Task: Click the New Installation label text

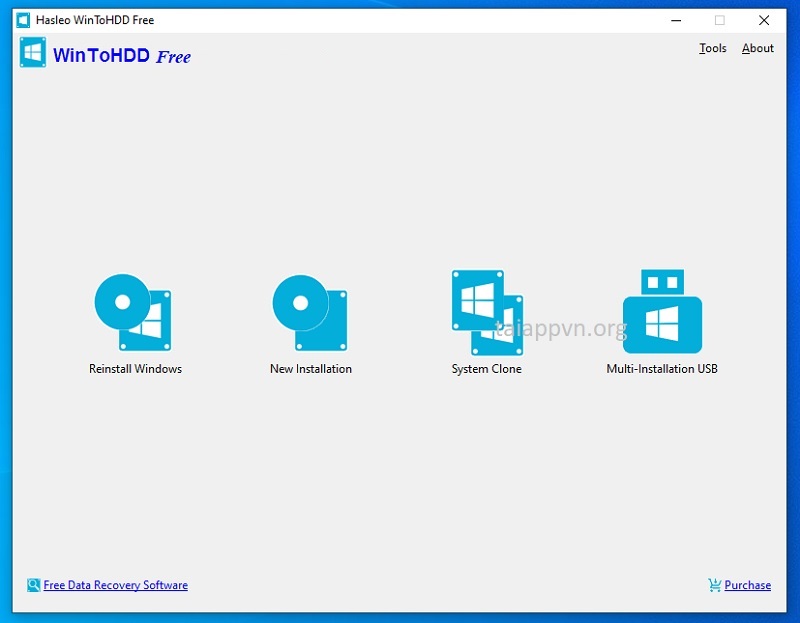Action: point(310,368)
